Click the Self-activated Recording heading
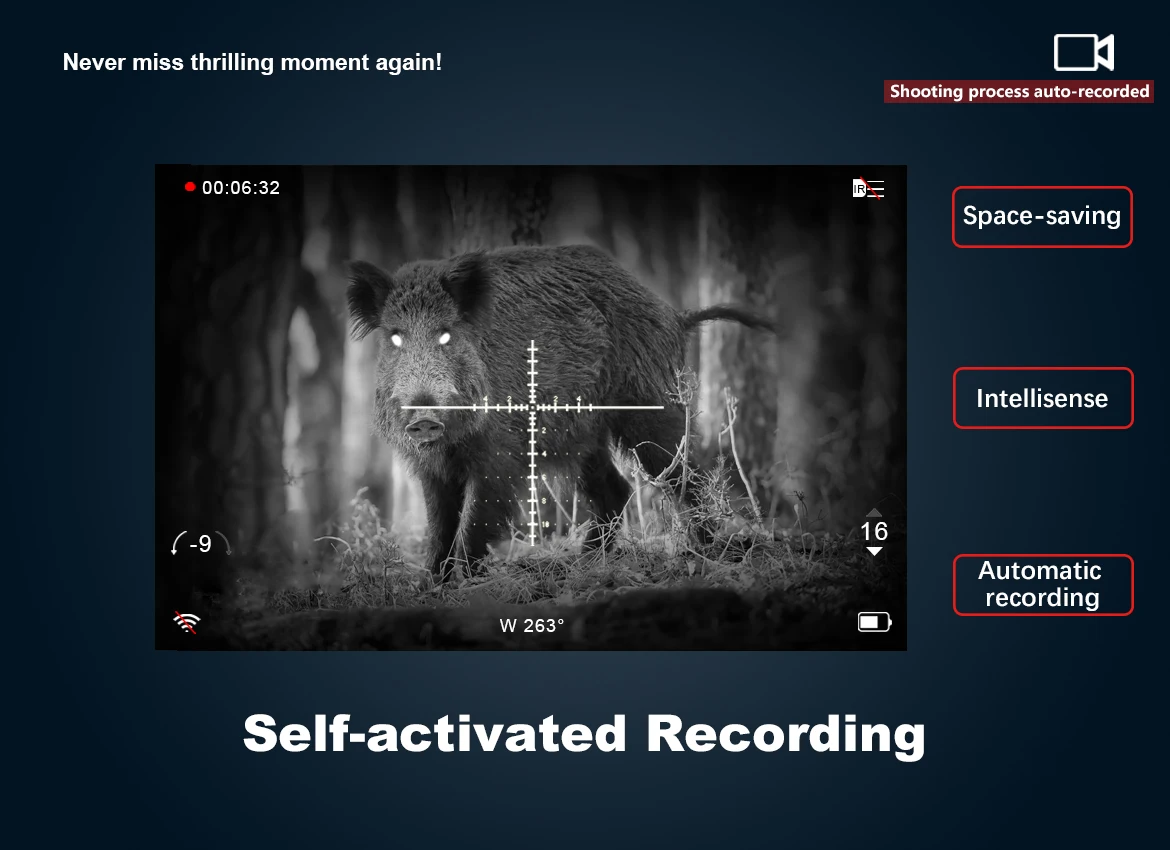 [584, 734]
